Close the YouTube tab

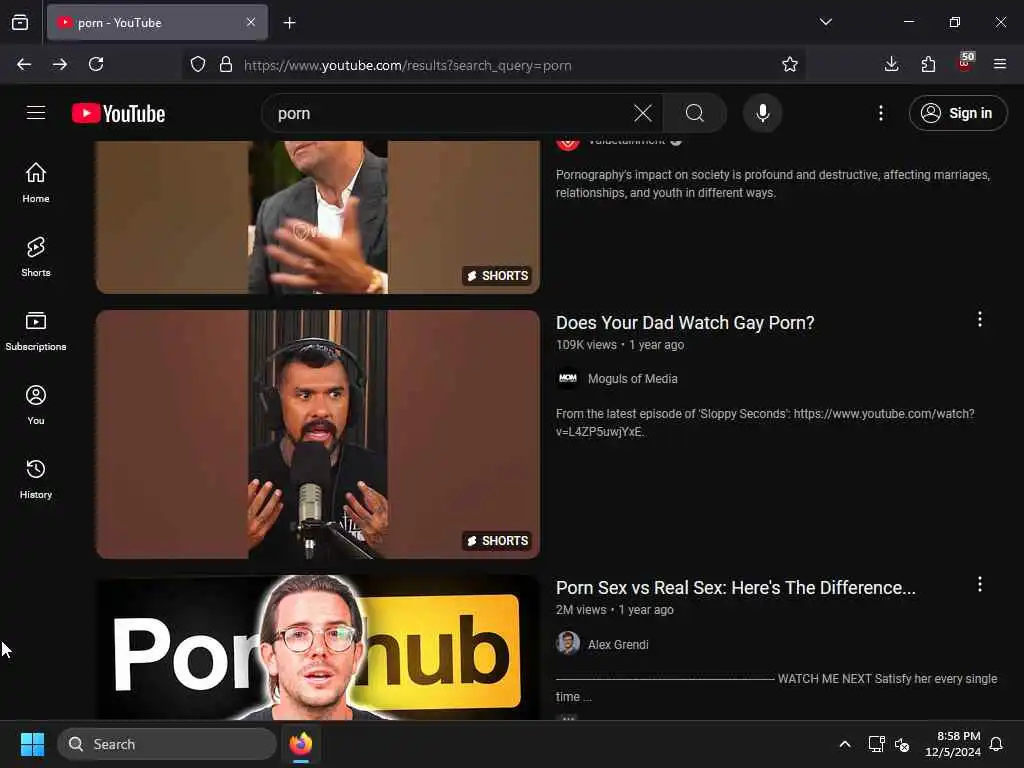point(251,23)
